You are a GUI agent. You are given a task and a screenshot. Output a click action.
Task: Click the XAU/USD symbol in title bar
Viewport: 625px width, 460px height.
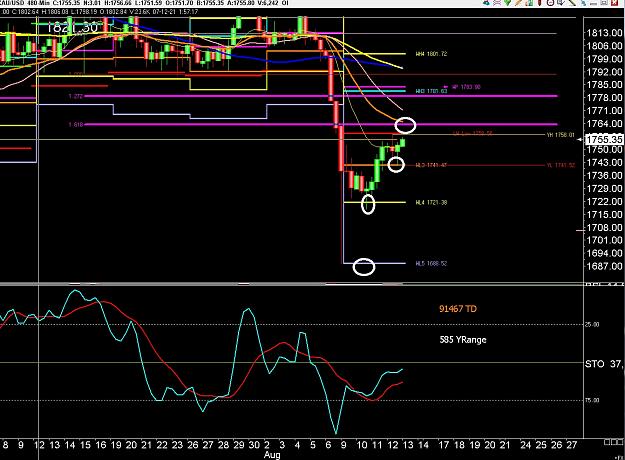pos(12,3)
